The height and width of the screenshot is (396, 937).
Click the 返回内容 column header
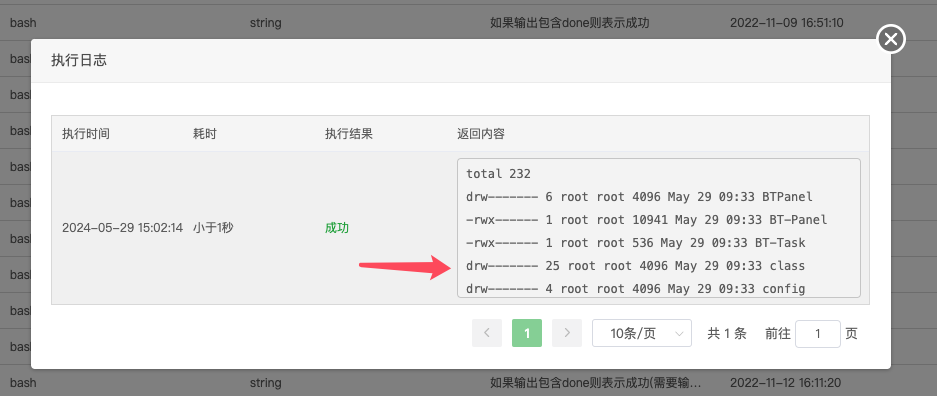click(481, 133)
